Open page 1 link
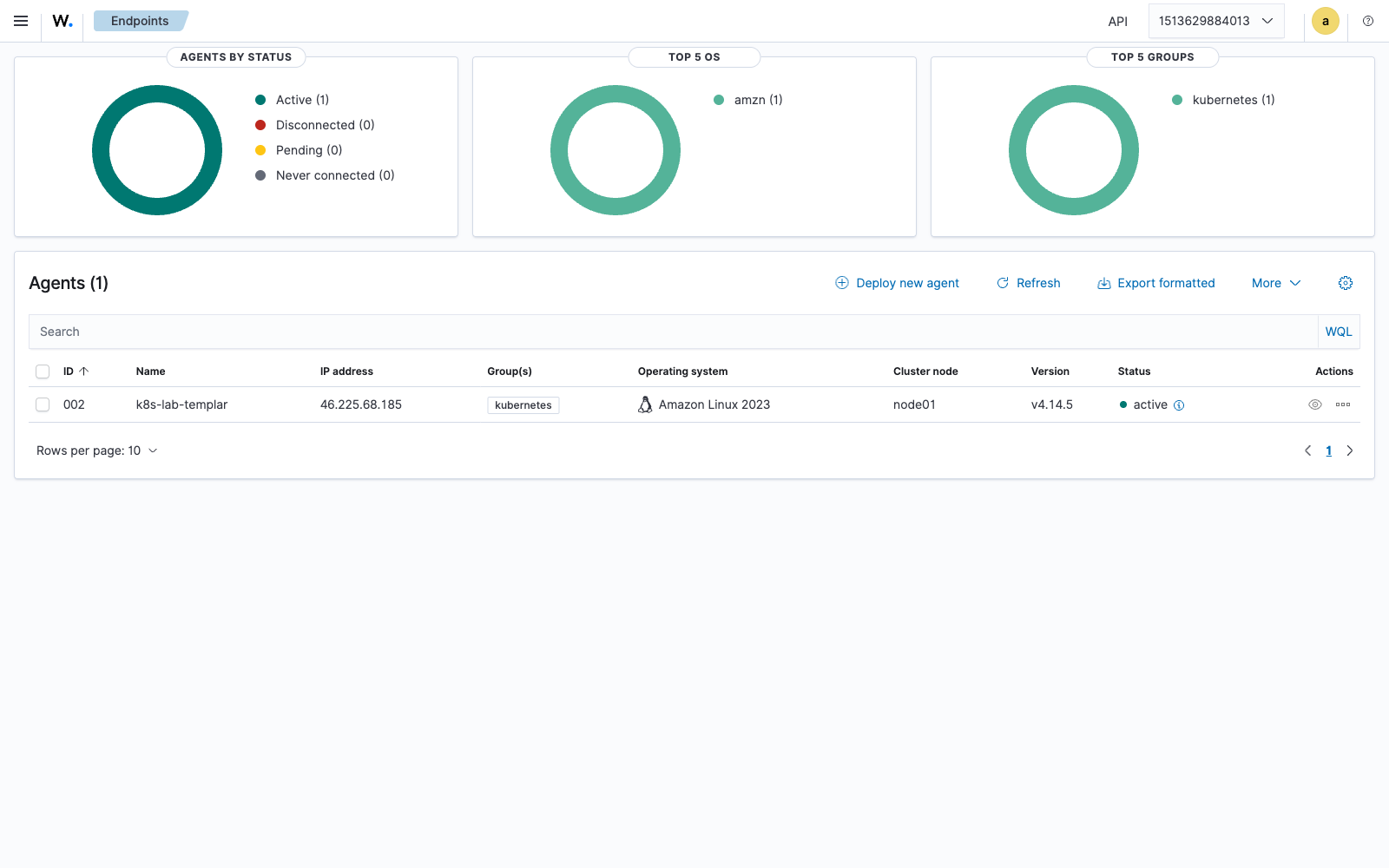1389x868 pixels. 1329,450
